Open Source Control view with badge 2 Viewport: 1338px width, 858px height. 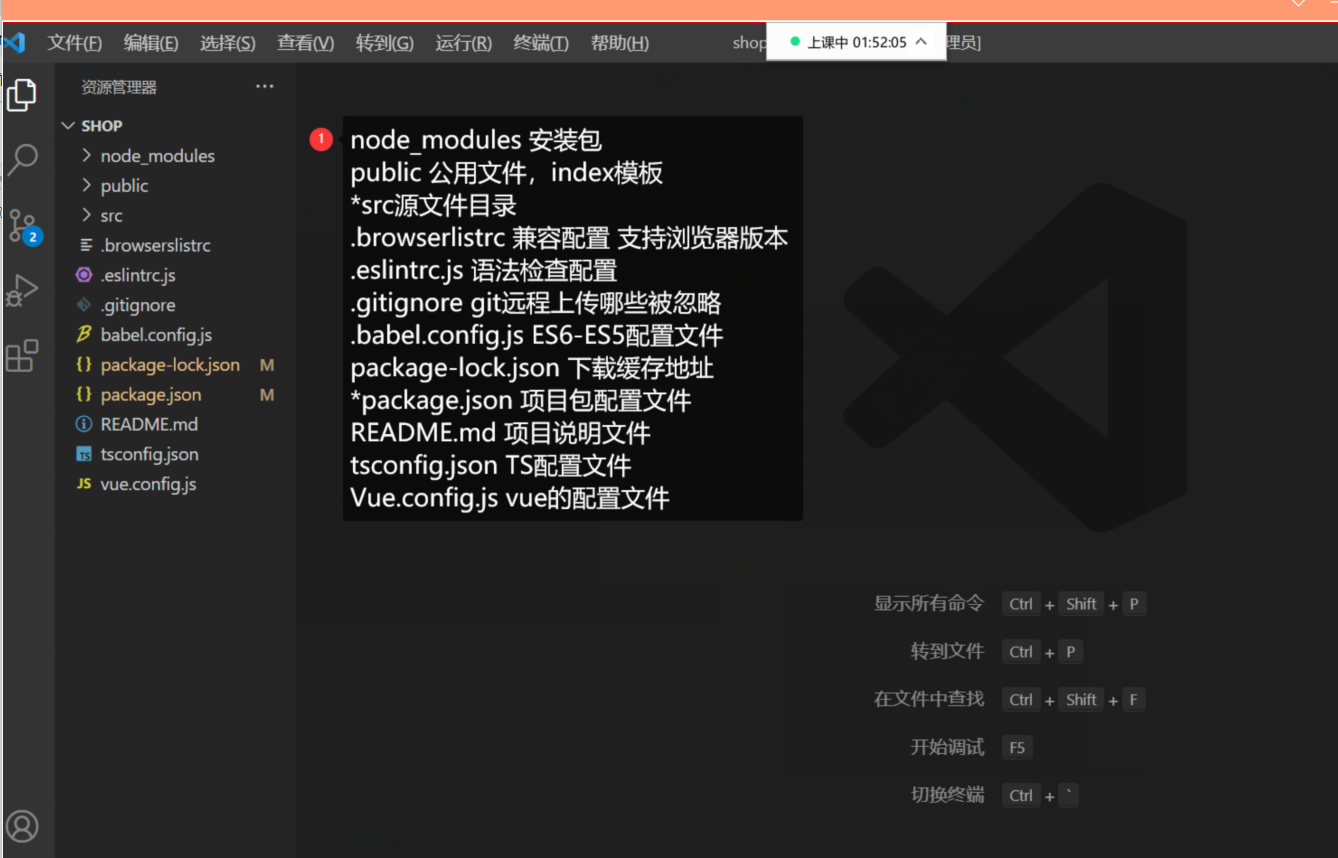pyautogui.click(x=24, y=227)
